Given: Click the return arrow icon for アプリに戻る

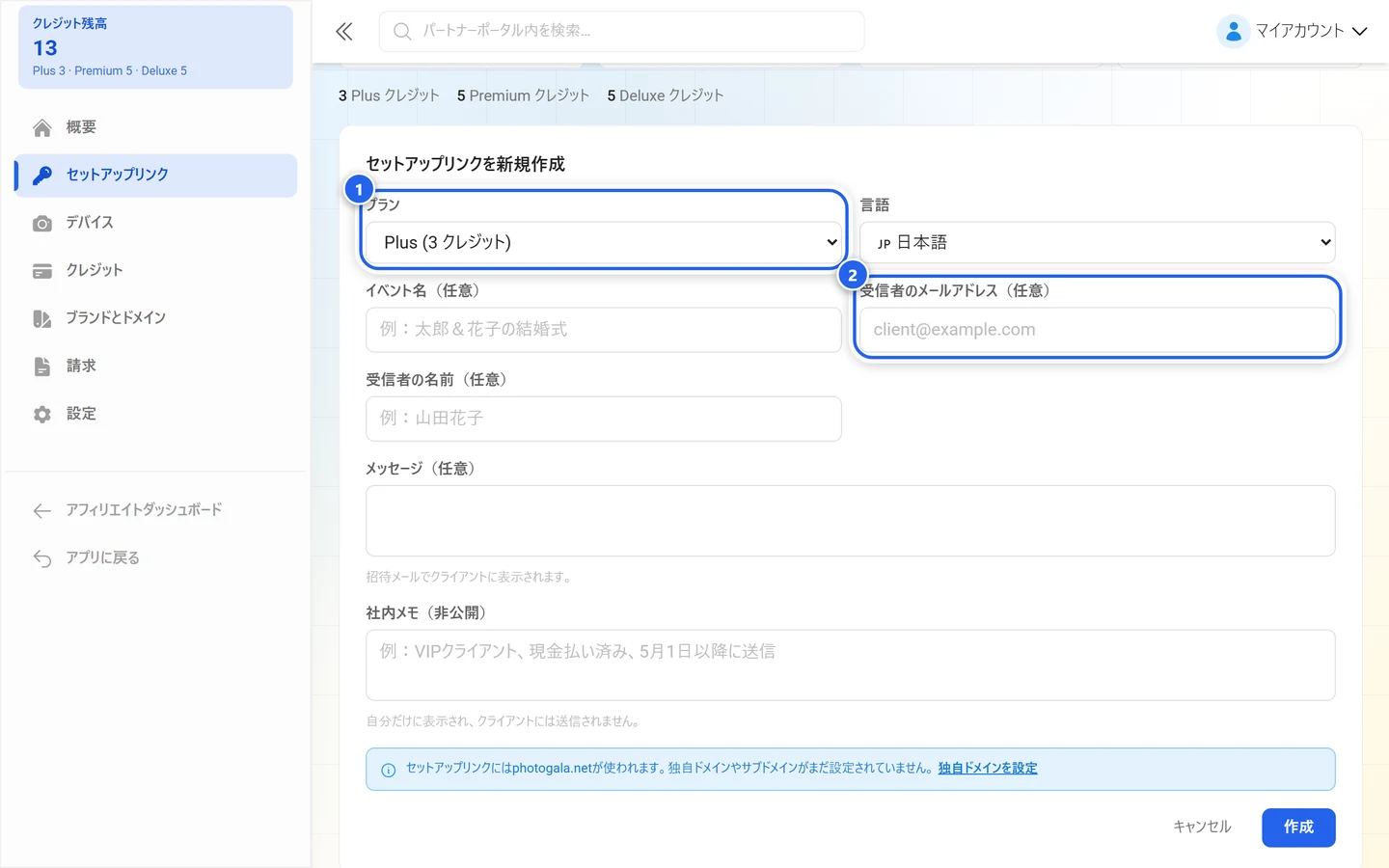Looking at the screenshot, I should click(x=42, y=558).
